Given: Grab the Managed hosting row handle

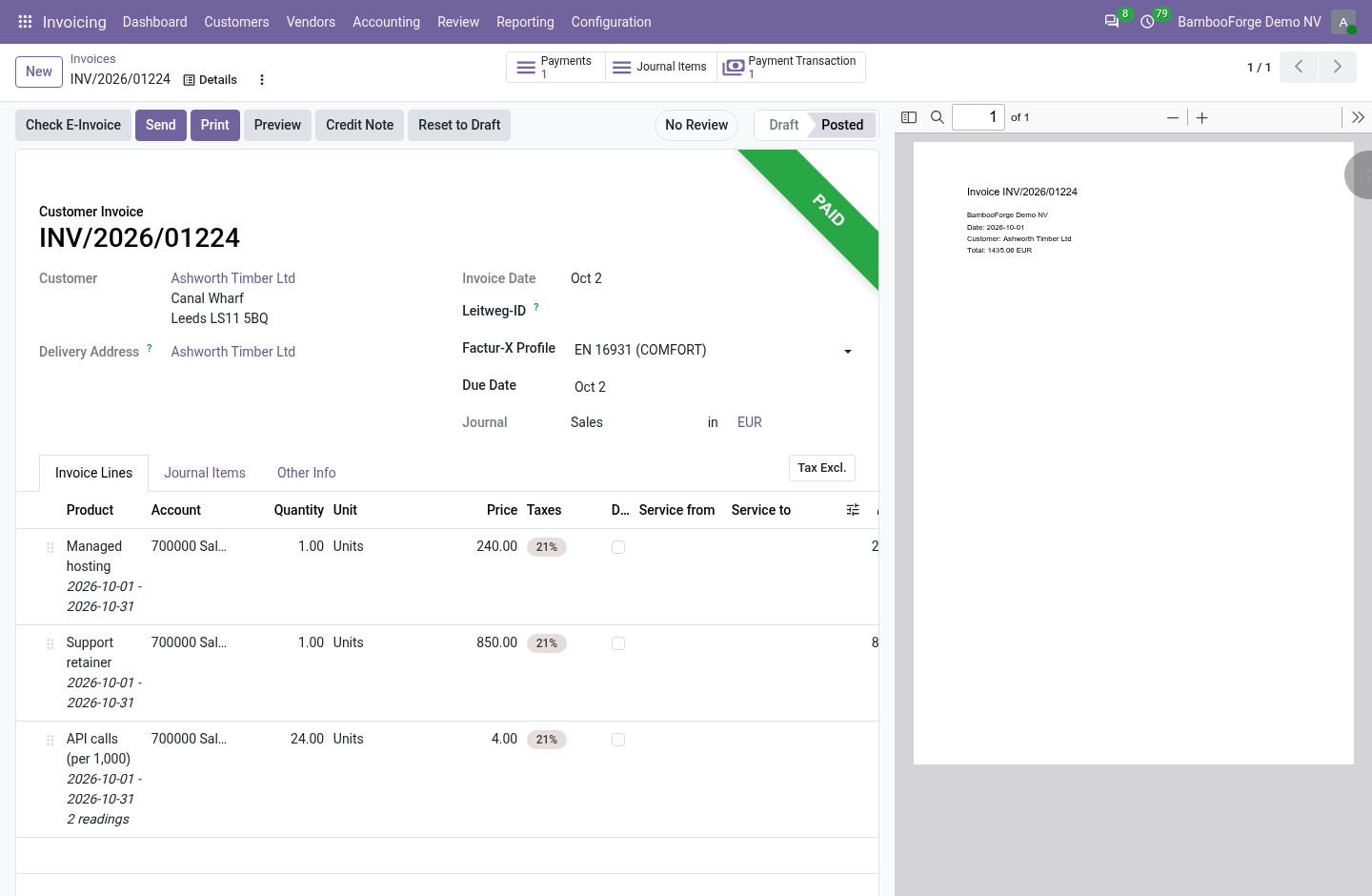Looking at the screenshot, I should [x=50, y=547].
